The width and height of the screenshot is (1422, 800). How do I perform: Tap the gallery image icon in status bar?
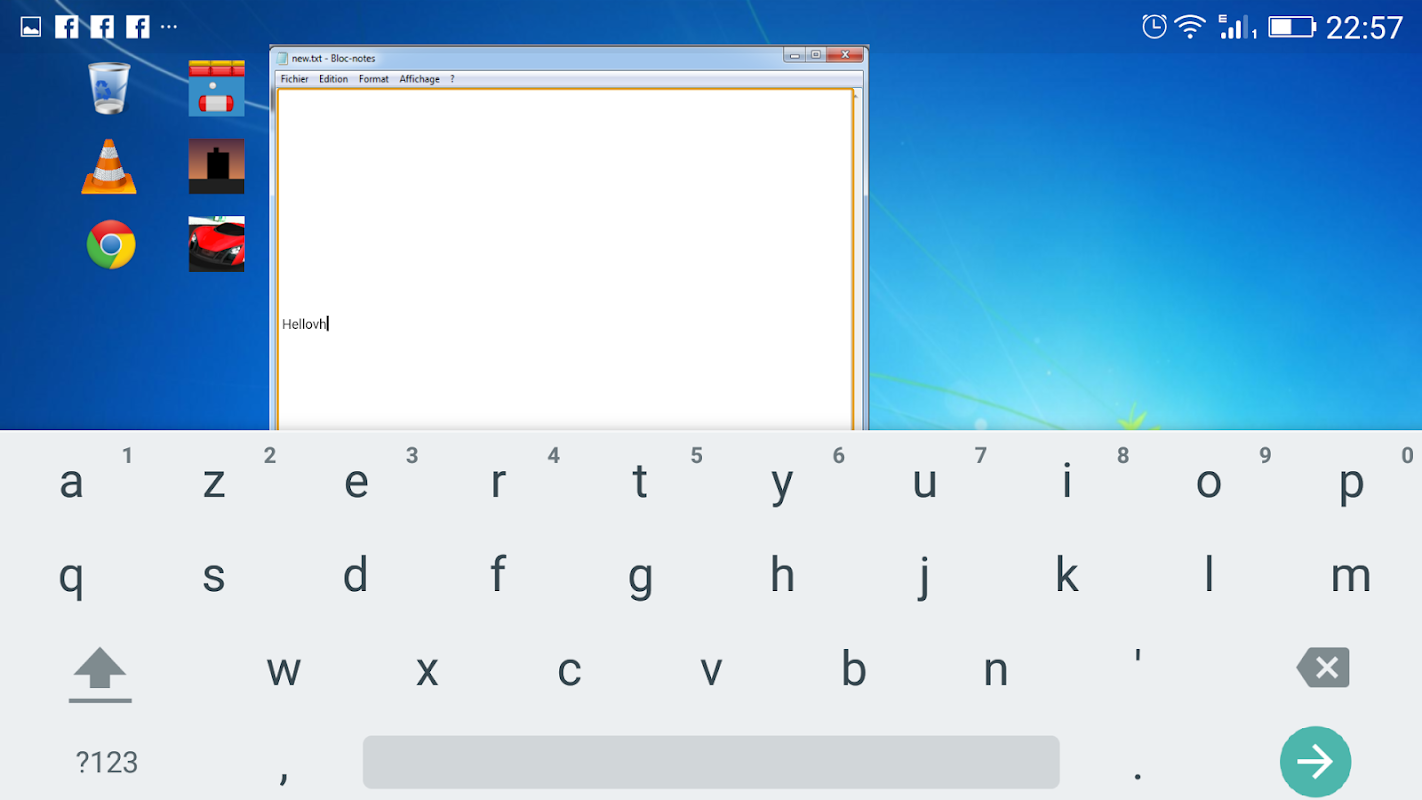click(31, 27)
